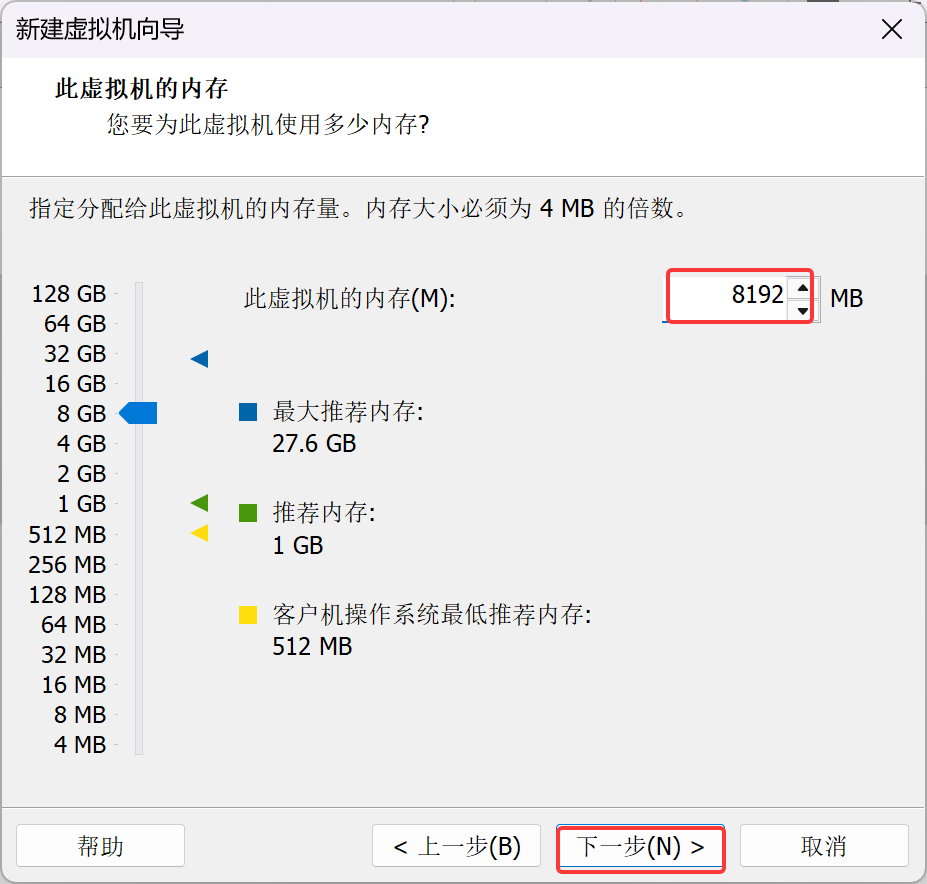Click the 512 MB scale label

67,535
